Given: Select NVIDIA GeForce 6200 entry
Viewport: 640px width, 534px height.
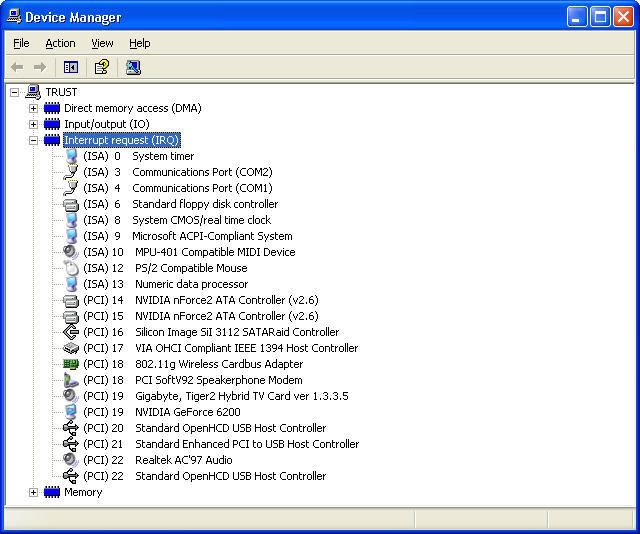Looking at the screenshot, I should click(x=162, y=412).
